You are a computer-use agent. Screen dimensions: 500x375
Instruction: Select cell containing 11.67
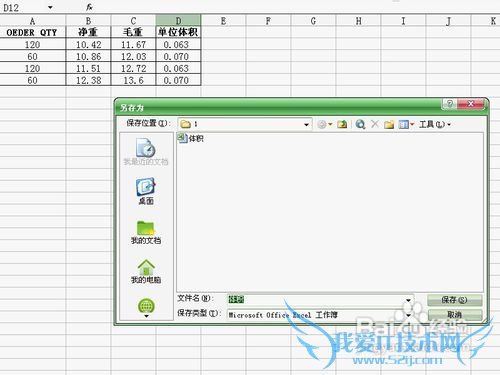[x=133, y=44]
